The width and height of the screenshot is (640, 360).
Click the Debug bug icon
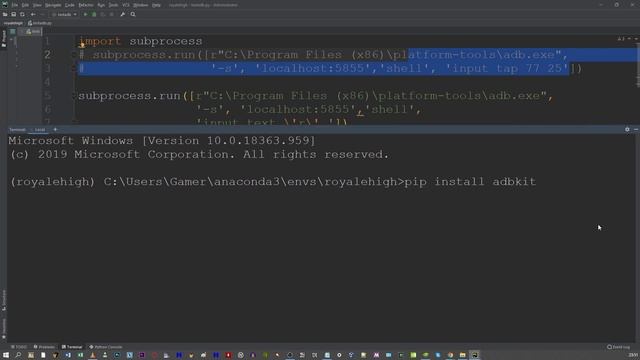[x=94, y=14]
